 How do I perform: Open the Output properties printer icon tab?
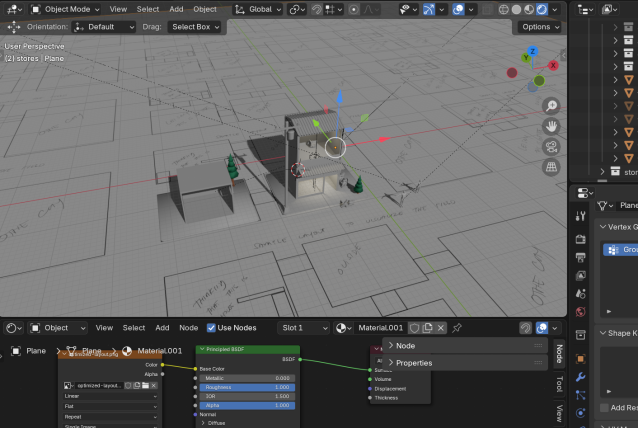(581, 257)
